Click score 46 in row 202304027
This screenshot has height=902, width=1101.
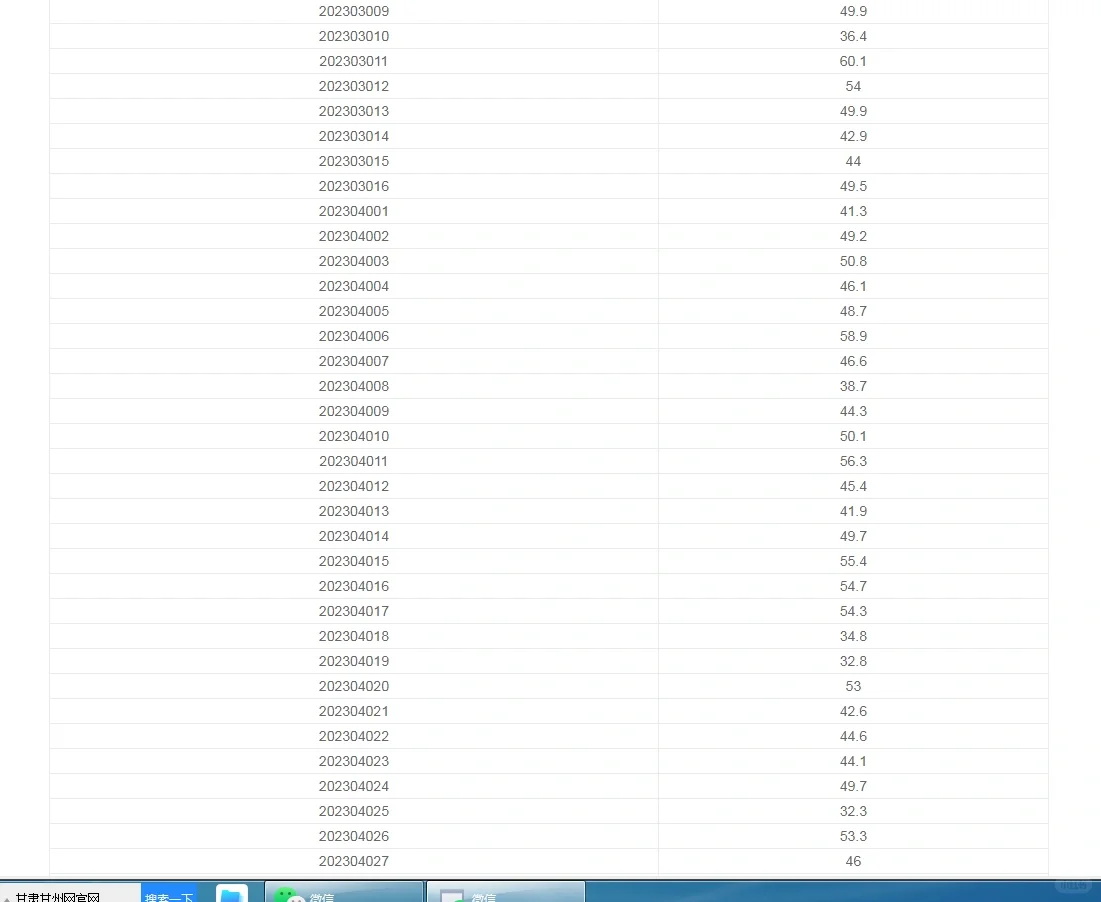(x=853, y=861)
